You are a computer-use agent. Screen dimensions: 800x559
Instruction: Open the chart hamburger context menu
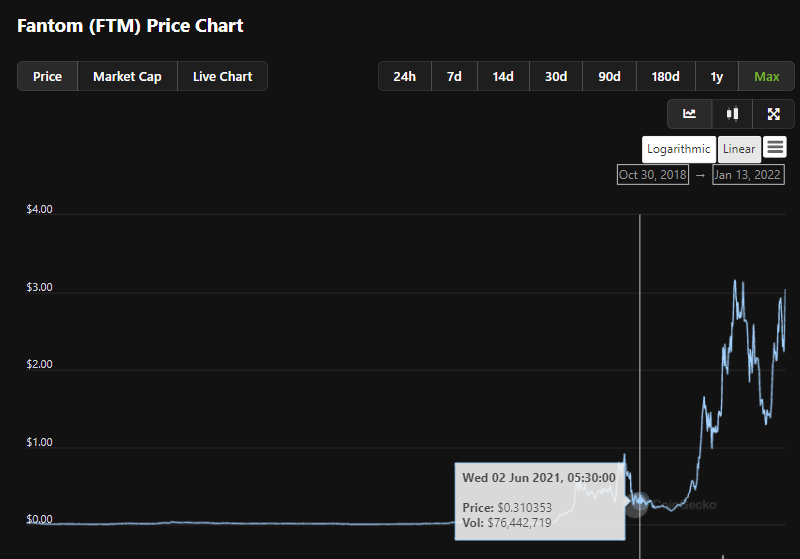(x=775, y=148)
